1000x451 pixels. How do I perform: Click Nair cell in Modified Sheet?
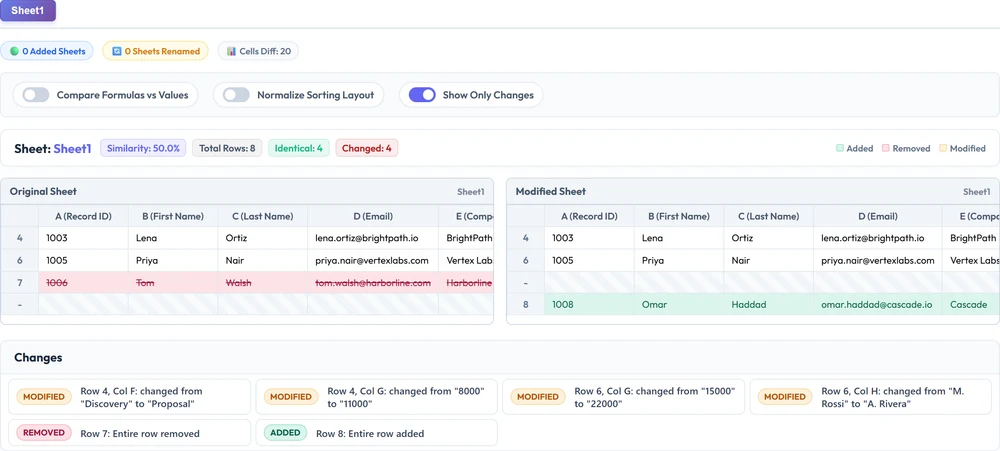click(x=768, y=260)
